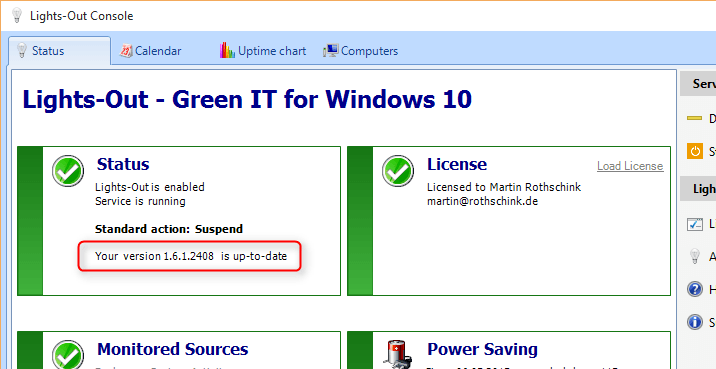Click the yellow dash icon in sidebar
Screen dimensions: 716x369
695,118
